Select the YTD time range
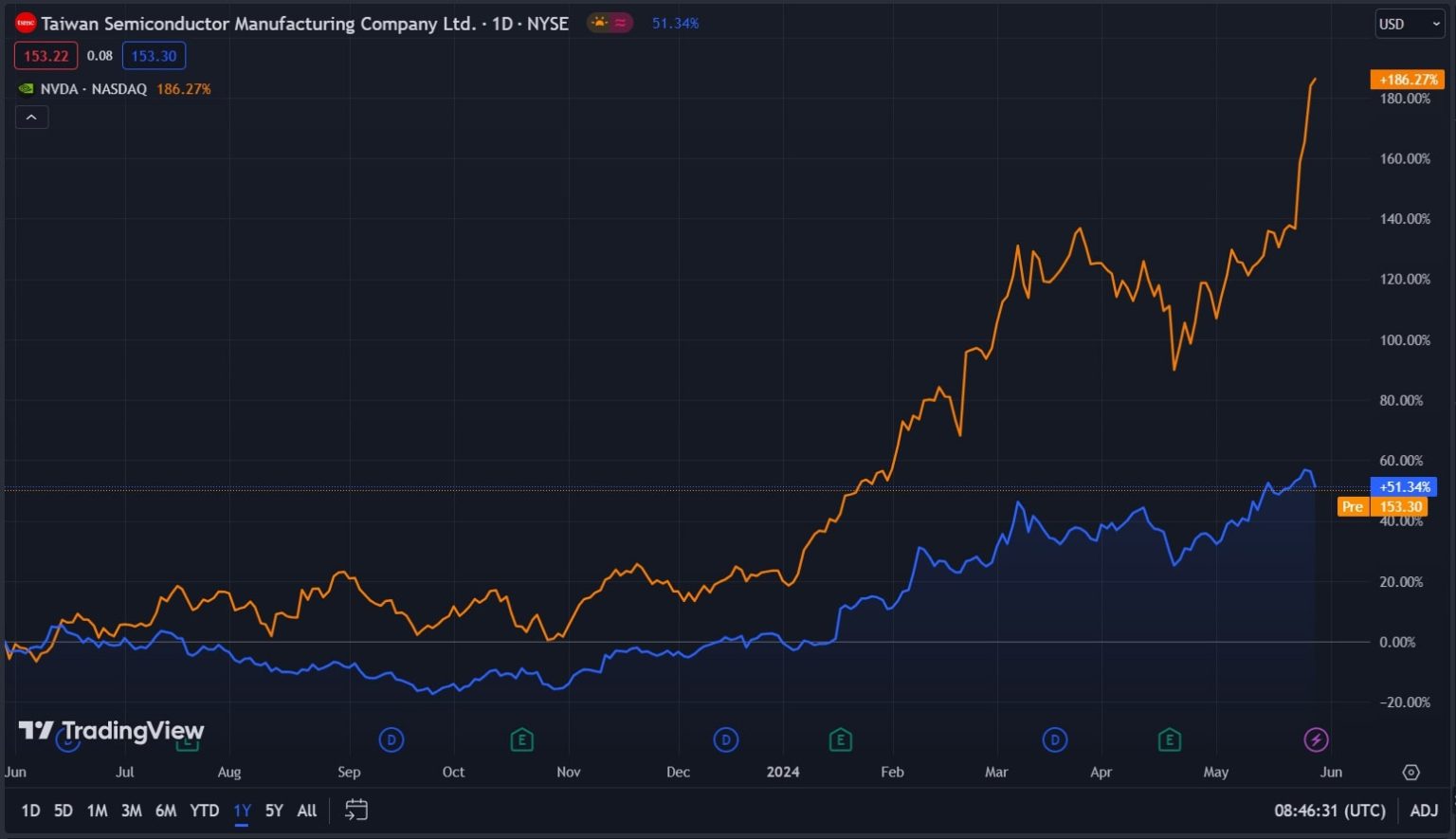This screenshot has height=839, width=1456. coord(205,811)
